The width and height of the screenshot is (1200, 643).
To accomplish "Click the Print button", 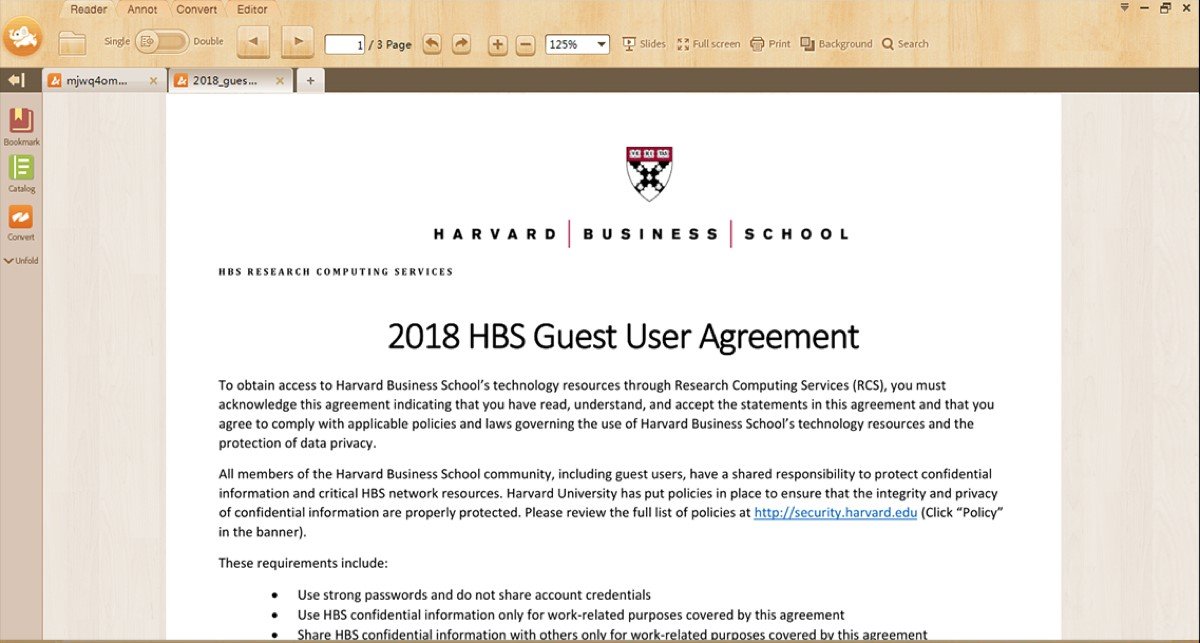I will click(770, 44).
